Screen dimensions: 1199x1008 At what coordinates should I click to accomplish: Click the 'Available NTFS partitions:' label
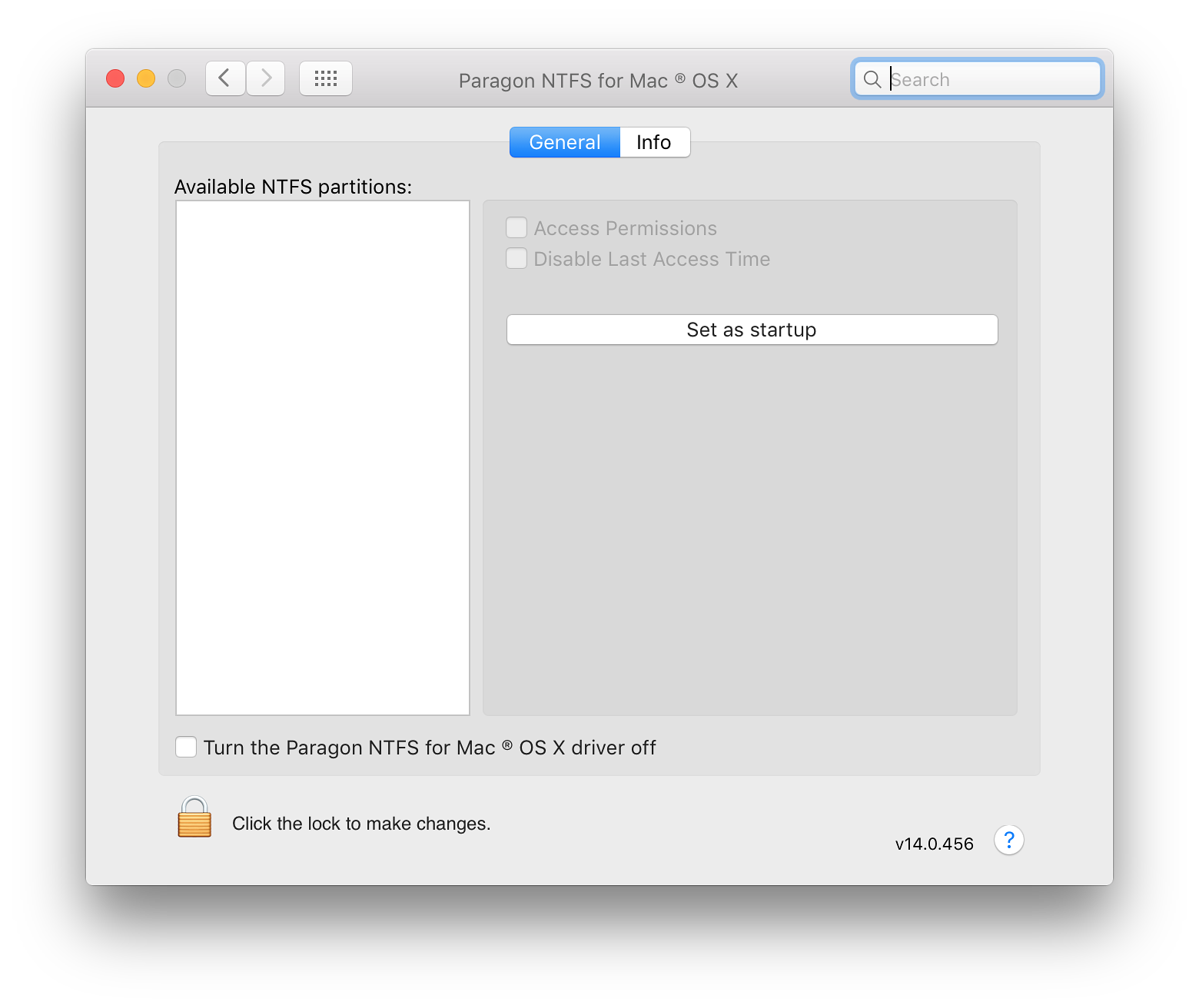293,187
